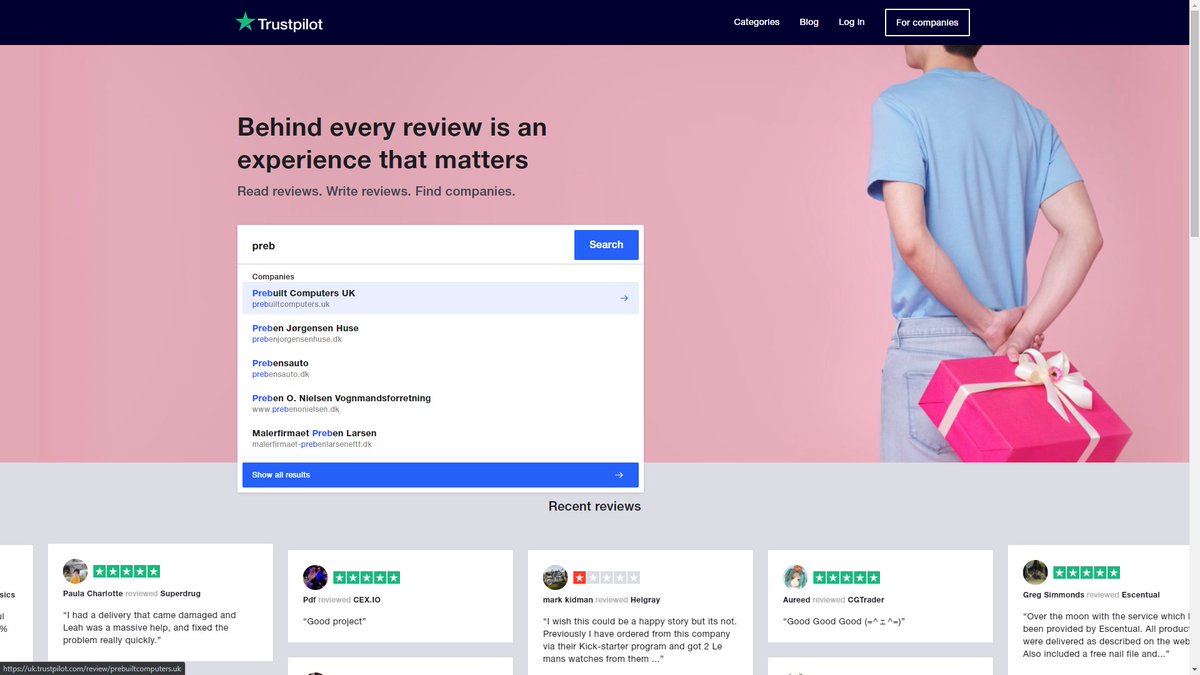The height and width of the screenshot is (675, 1200).
Task: Click Paula Charlotte reviewer name
Action: point(93,594)
